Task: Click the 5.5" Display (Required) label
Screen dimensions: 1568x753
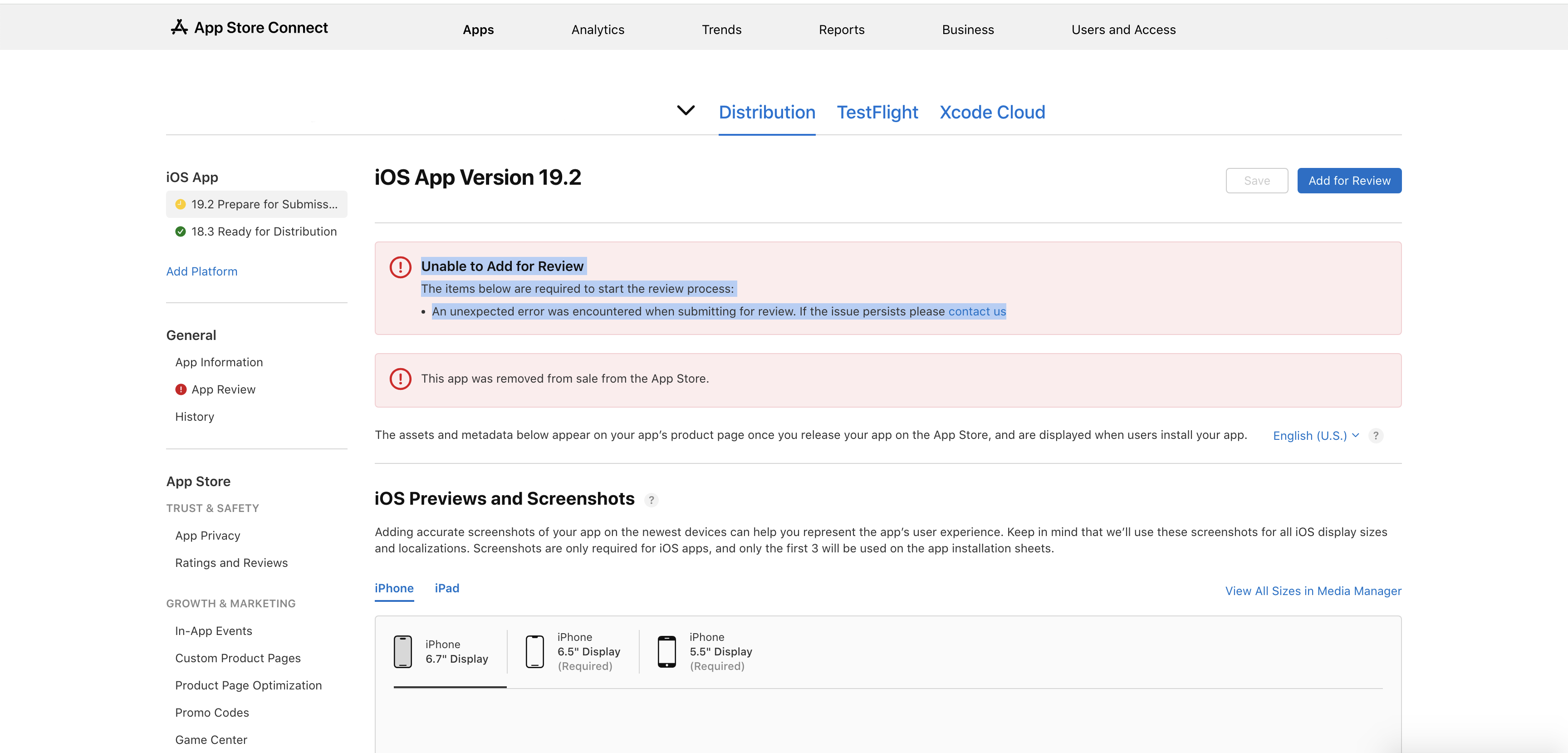Action: pyautogui.click(x=720, y=659)
